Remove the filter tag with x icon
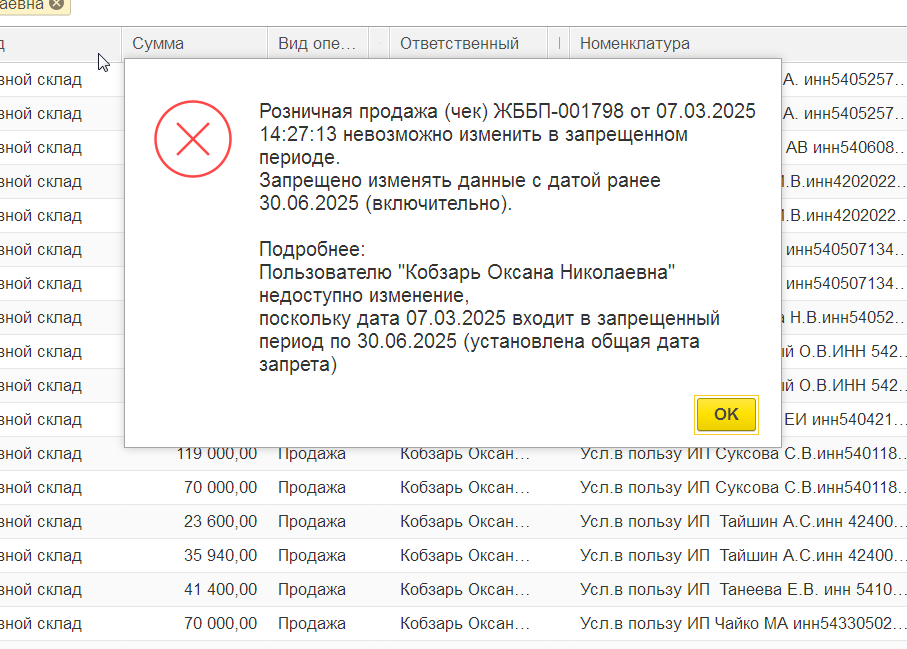The image size is (907, 649). tap(56, 4)
